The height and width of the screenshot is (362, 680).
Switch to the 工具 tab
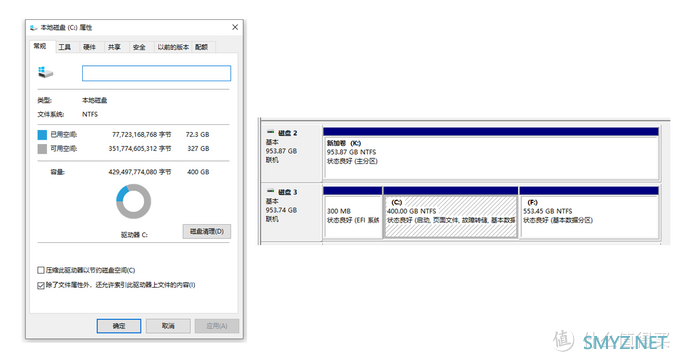click(x=65, y=47)
